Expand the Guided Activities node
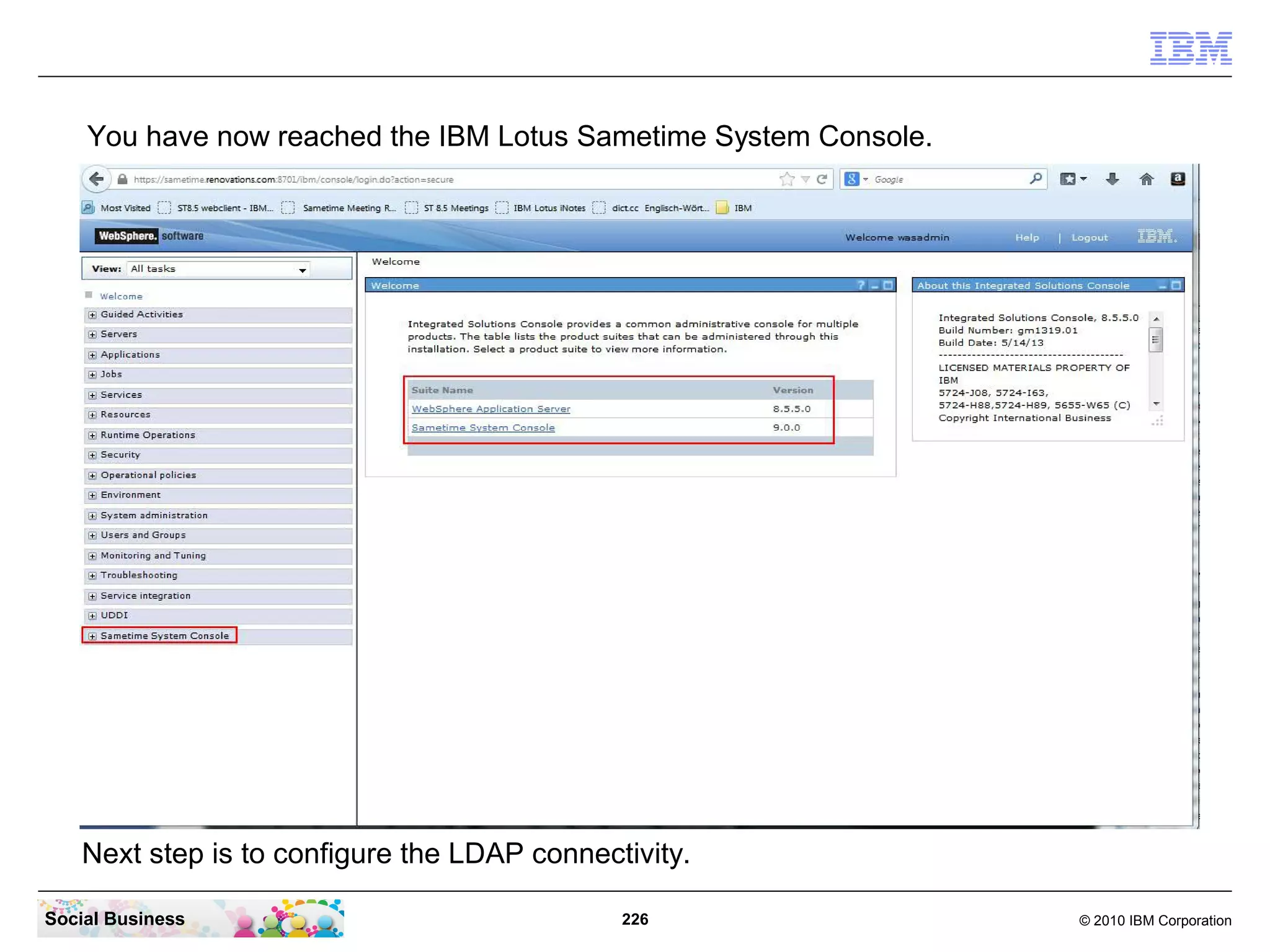This screenshot has width=1270, height=952. point(92,315)
